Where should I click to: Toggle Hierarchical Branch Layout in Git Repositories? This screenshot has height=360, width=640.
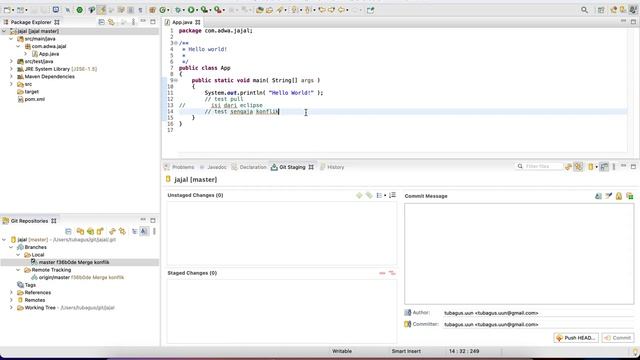point(134,231)
